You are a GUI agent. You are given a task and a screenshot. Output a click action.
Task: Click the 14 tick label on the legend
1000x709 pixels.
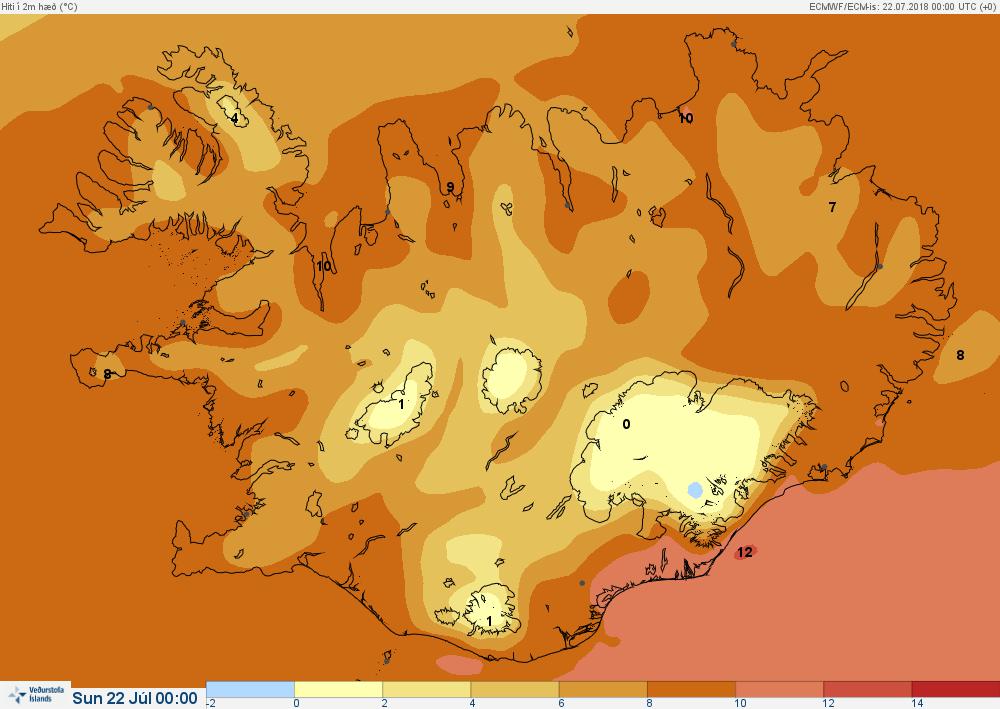pyautogui.click(x=916, y=703)
